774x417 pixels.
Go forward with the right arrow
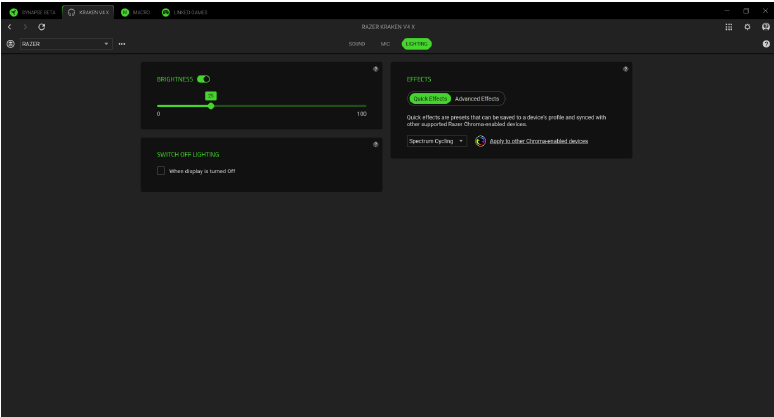(25, 27)
